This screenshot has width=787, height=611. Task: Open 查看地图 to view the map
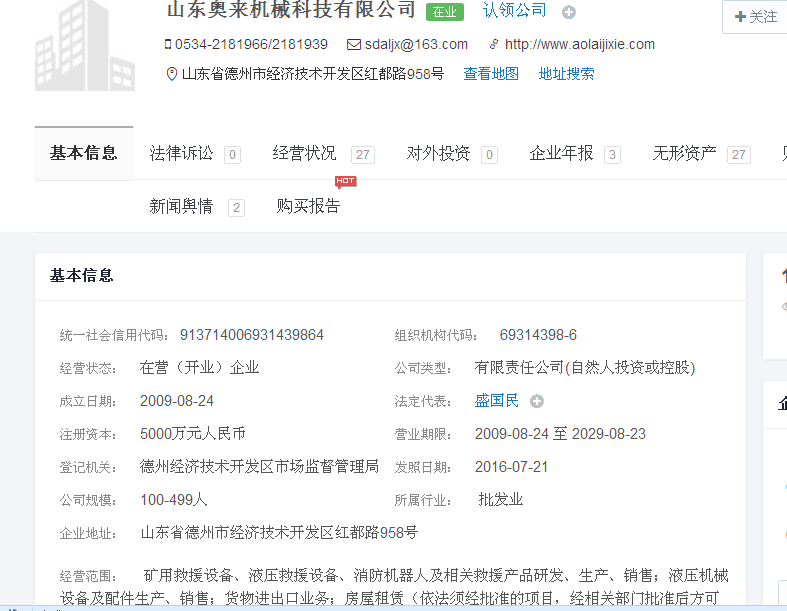pos(491,74)
